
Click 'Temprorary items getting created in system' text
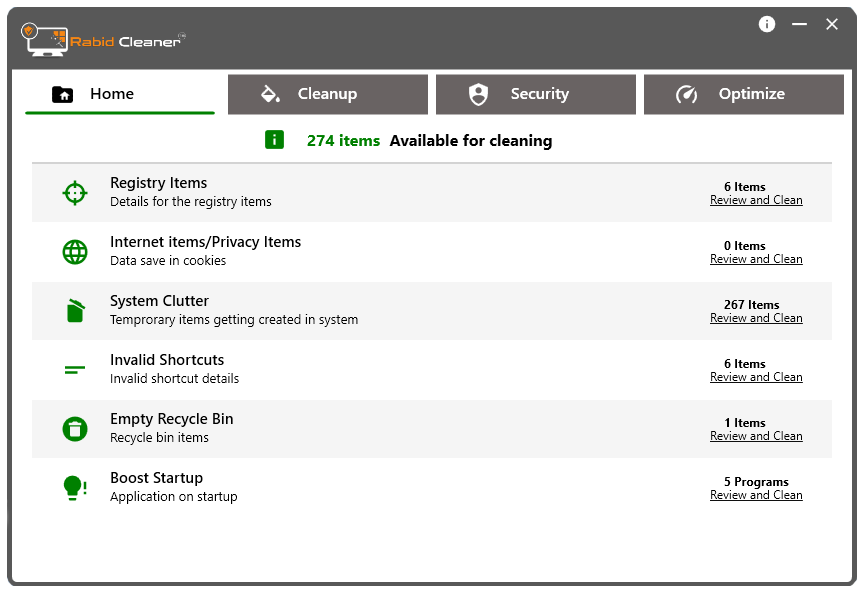[x=234, y=319]
